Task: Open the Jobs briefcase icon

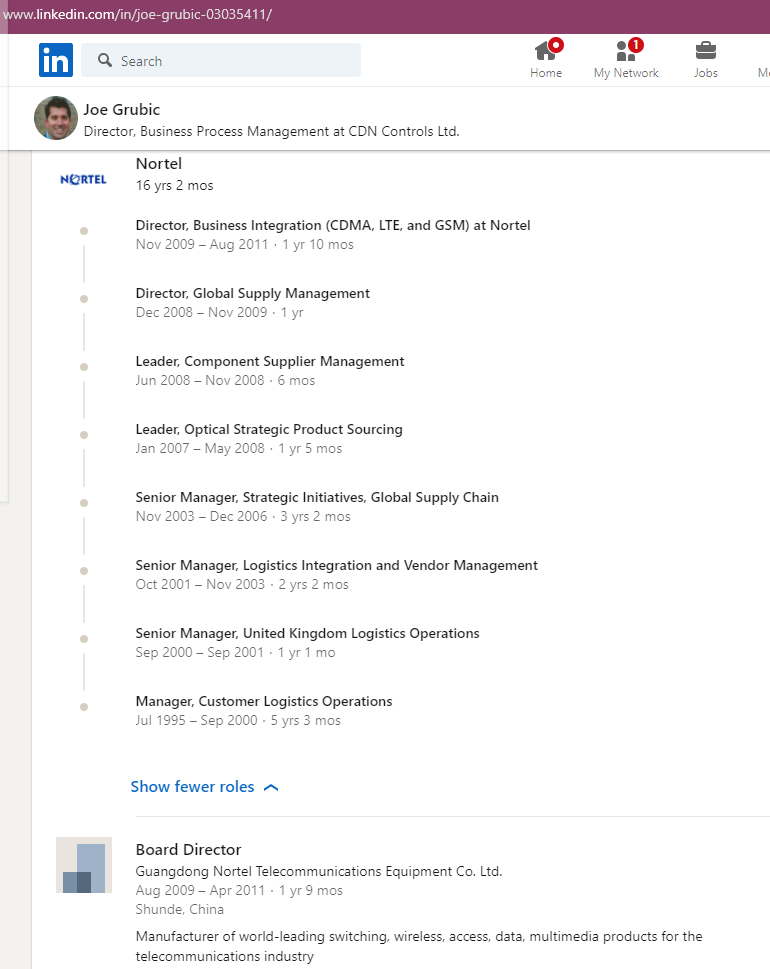Action: click(706, 60)
